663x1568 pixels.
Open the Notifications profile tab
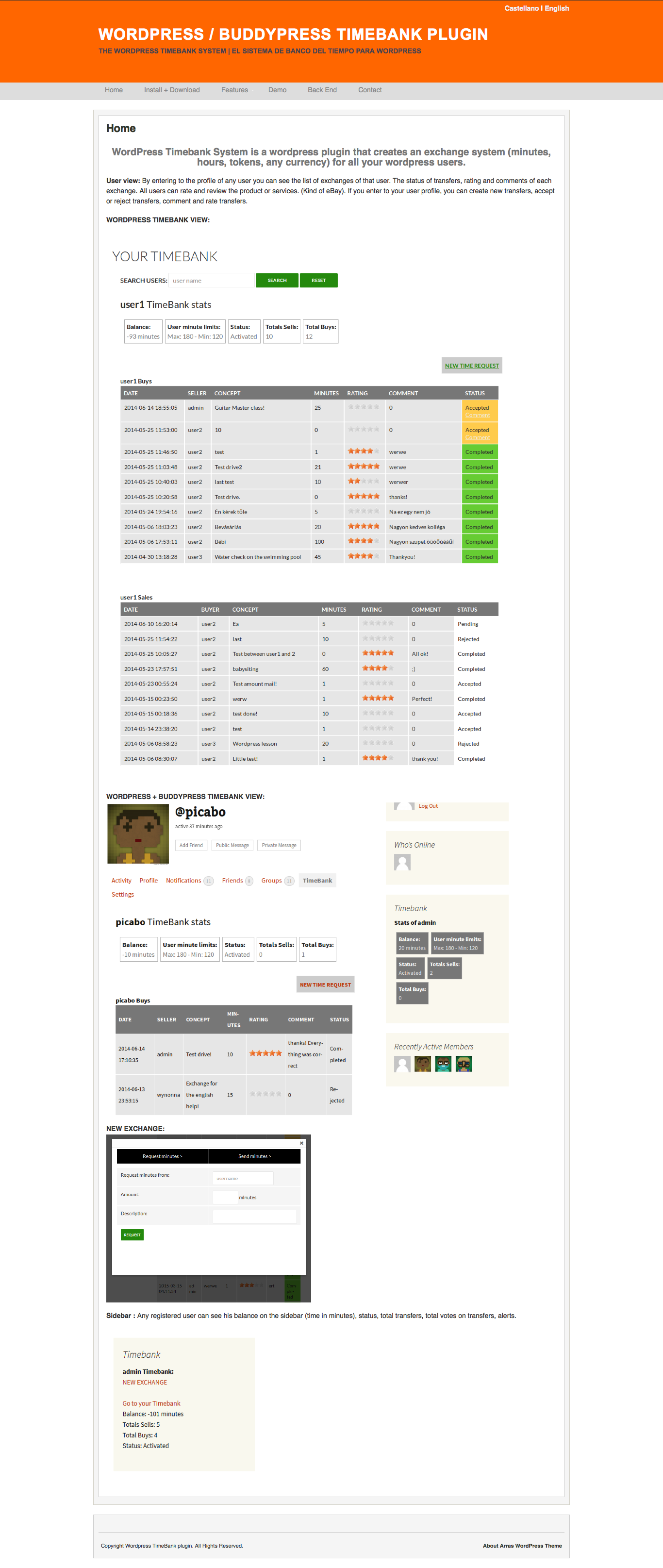tap(183, 881)
